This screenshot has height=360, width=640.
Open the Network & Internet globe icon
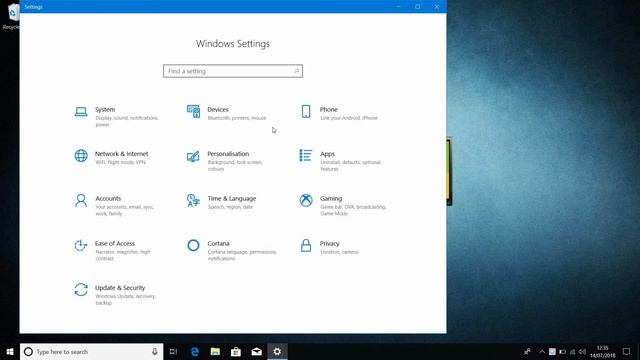pos(81,156)
